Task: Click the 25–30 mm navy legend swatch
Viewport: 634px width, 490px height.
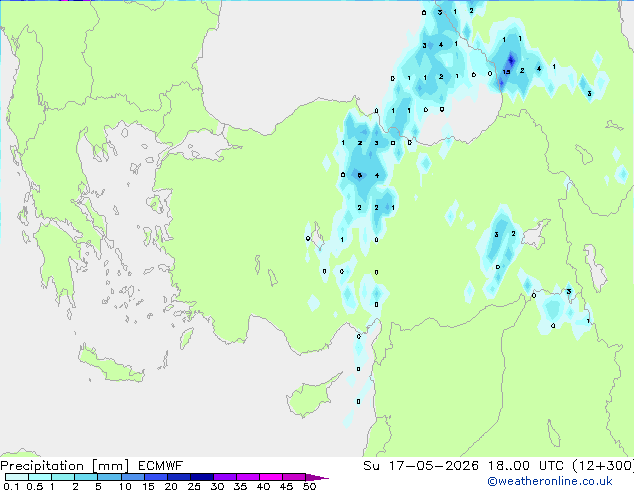Action: coord(202,477)
